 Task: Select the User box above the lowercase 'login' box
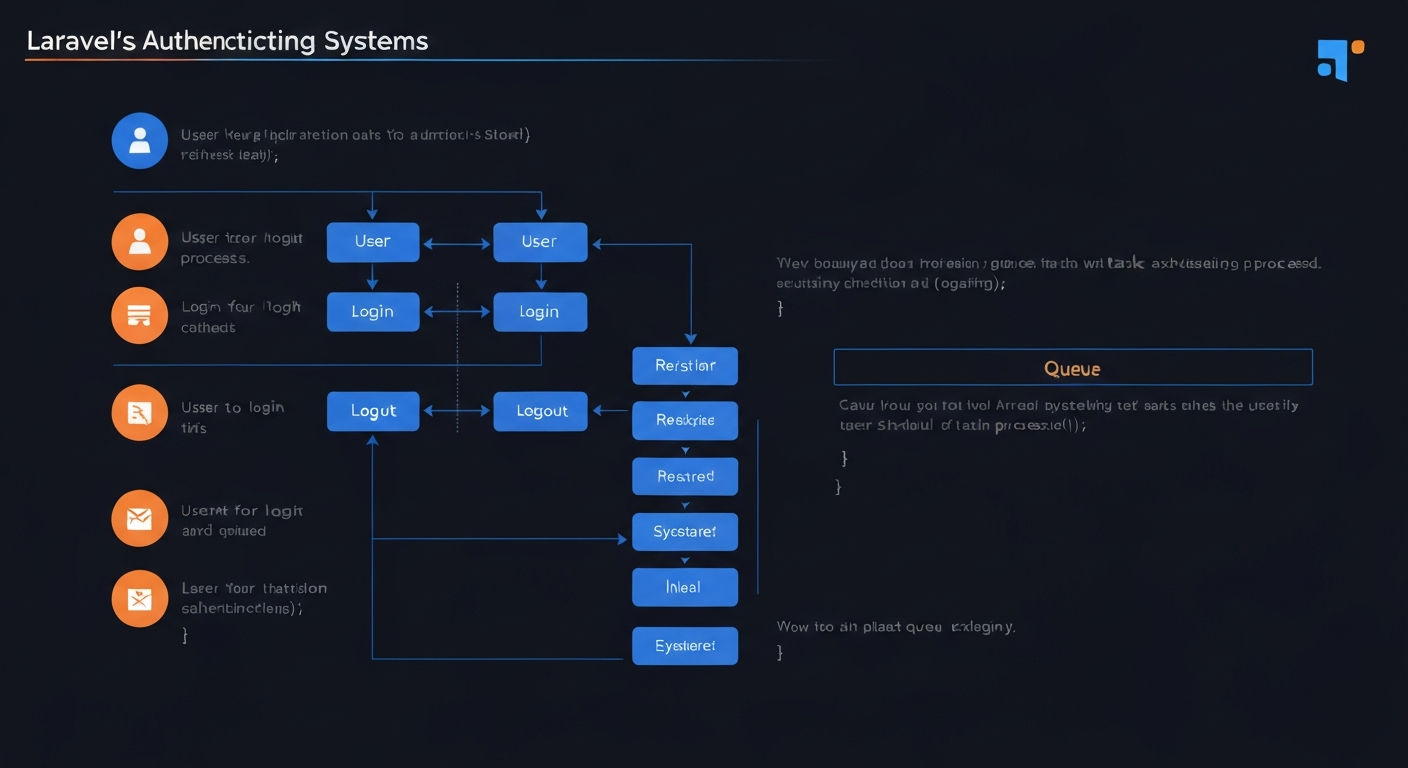tap(540, 242)
